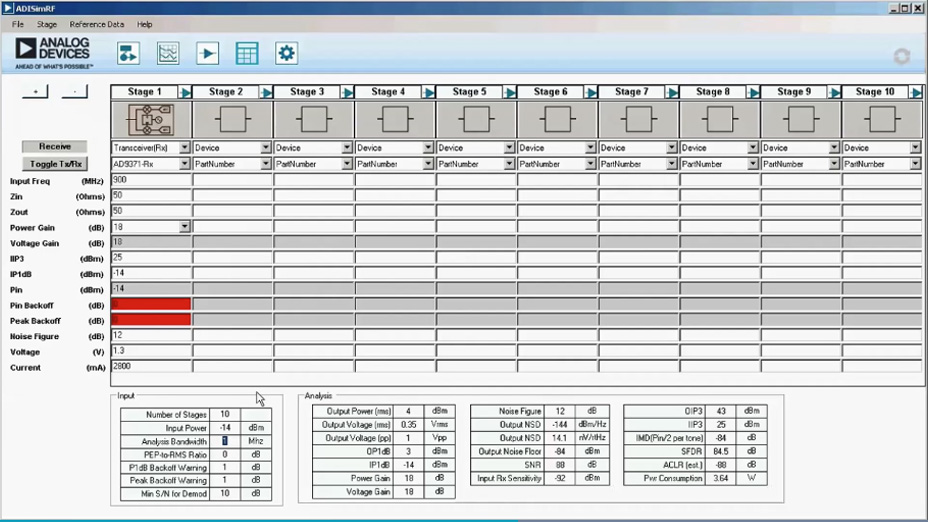This screenshot has width=928, height=522.
Task: Select the Stage 3 empty block symbol
Action: [x=313, y=119]
